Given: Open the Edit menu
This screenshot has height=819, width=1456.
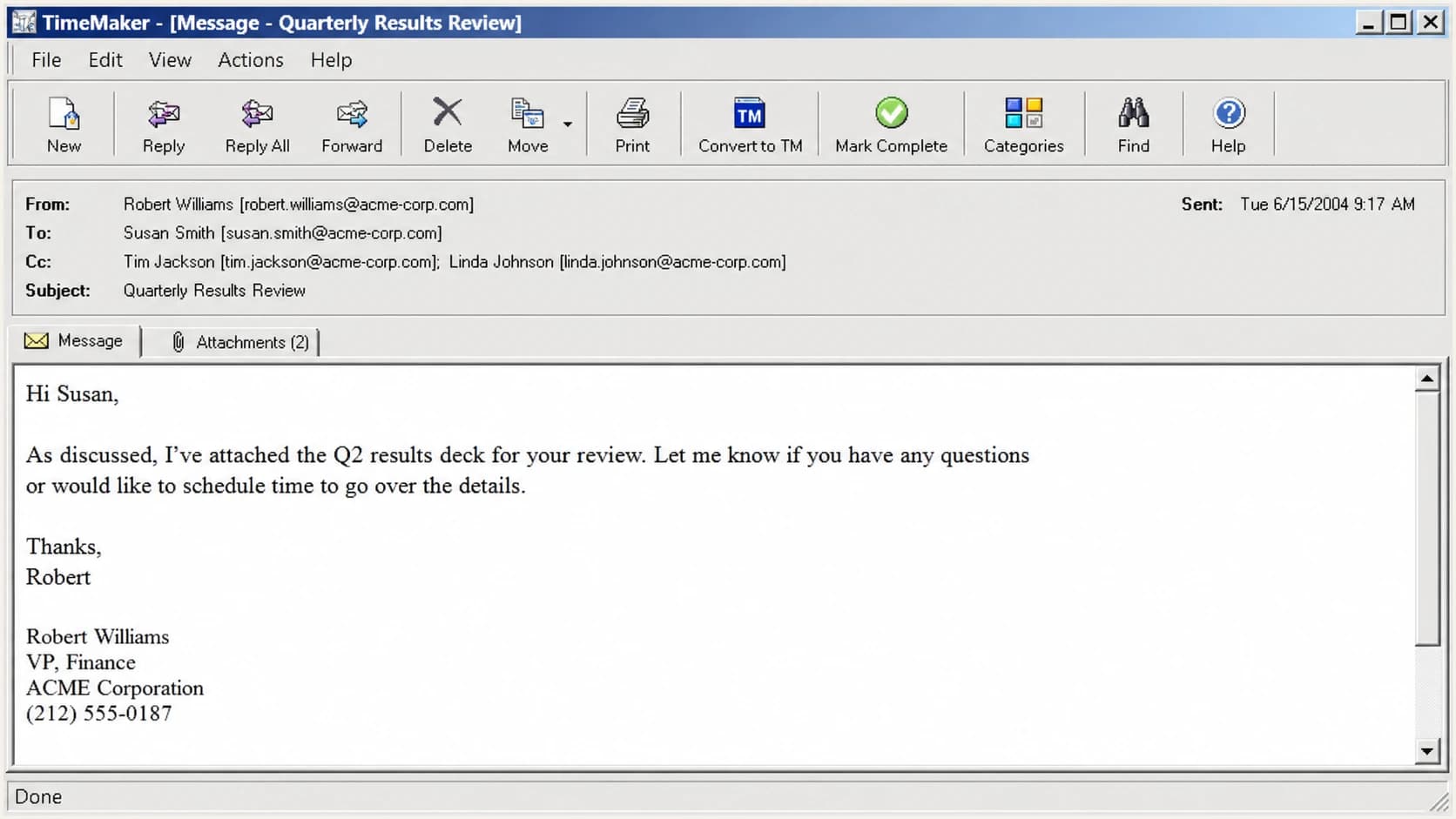Looking at the screenshot, I should [x=105, y=60].
